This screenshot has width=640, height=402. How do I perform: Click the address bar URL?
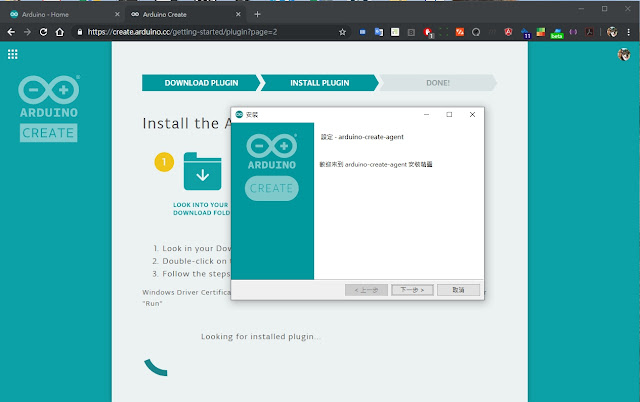pyautogui.click(x=182, y=32)
